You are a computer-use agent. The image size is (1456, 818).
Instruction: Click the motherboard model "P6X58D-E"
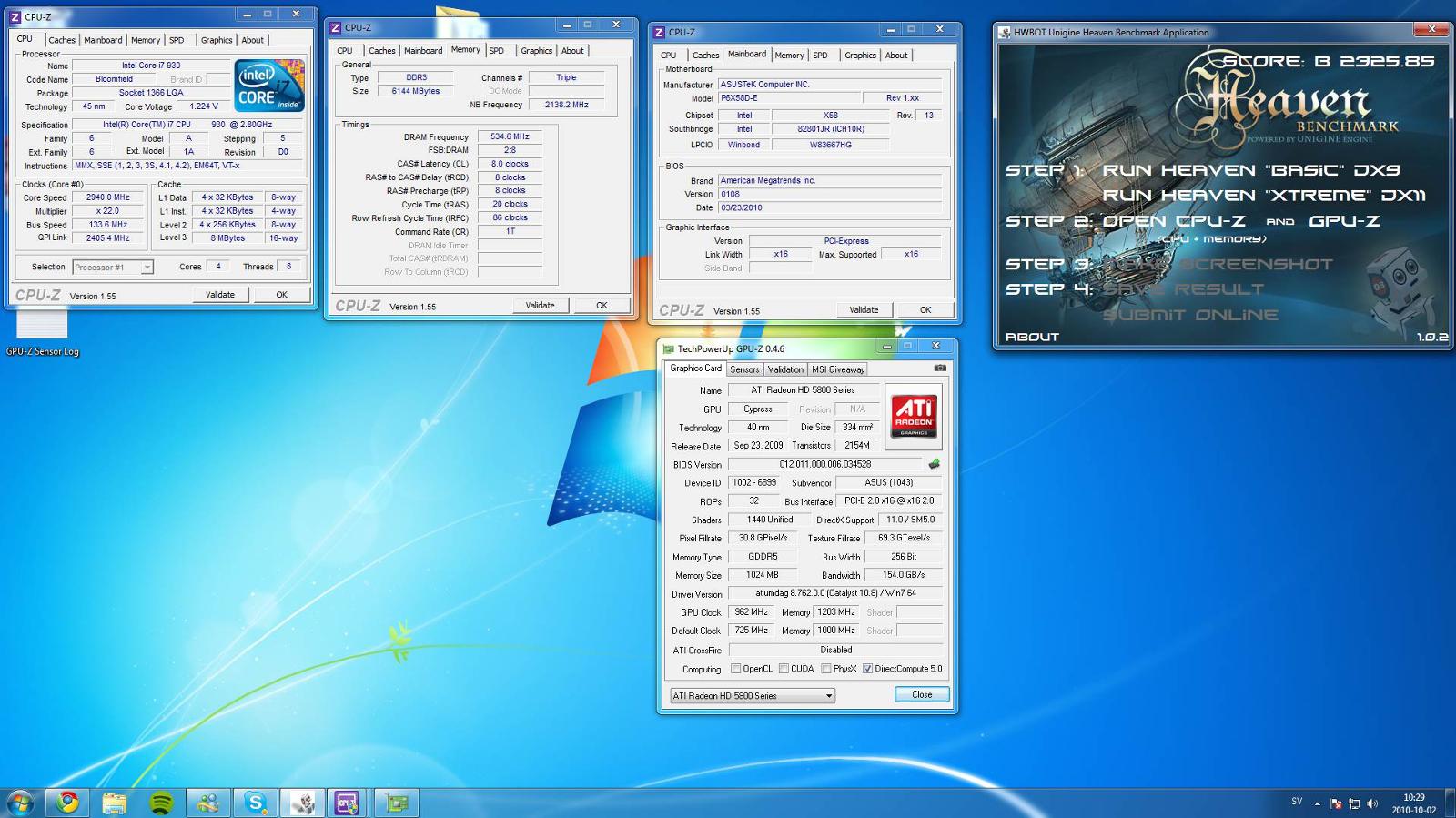(x=790, y=98)
